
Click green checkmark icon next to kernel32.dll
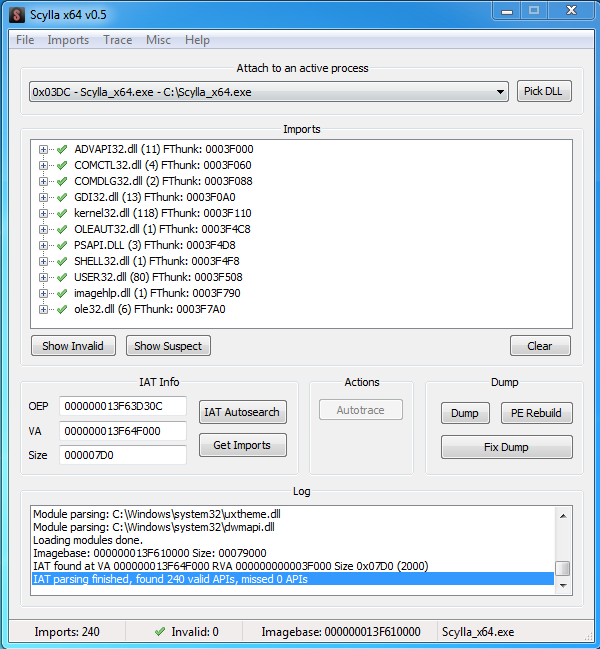pyautogui.click(x=62, y=214)
